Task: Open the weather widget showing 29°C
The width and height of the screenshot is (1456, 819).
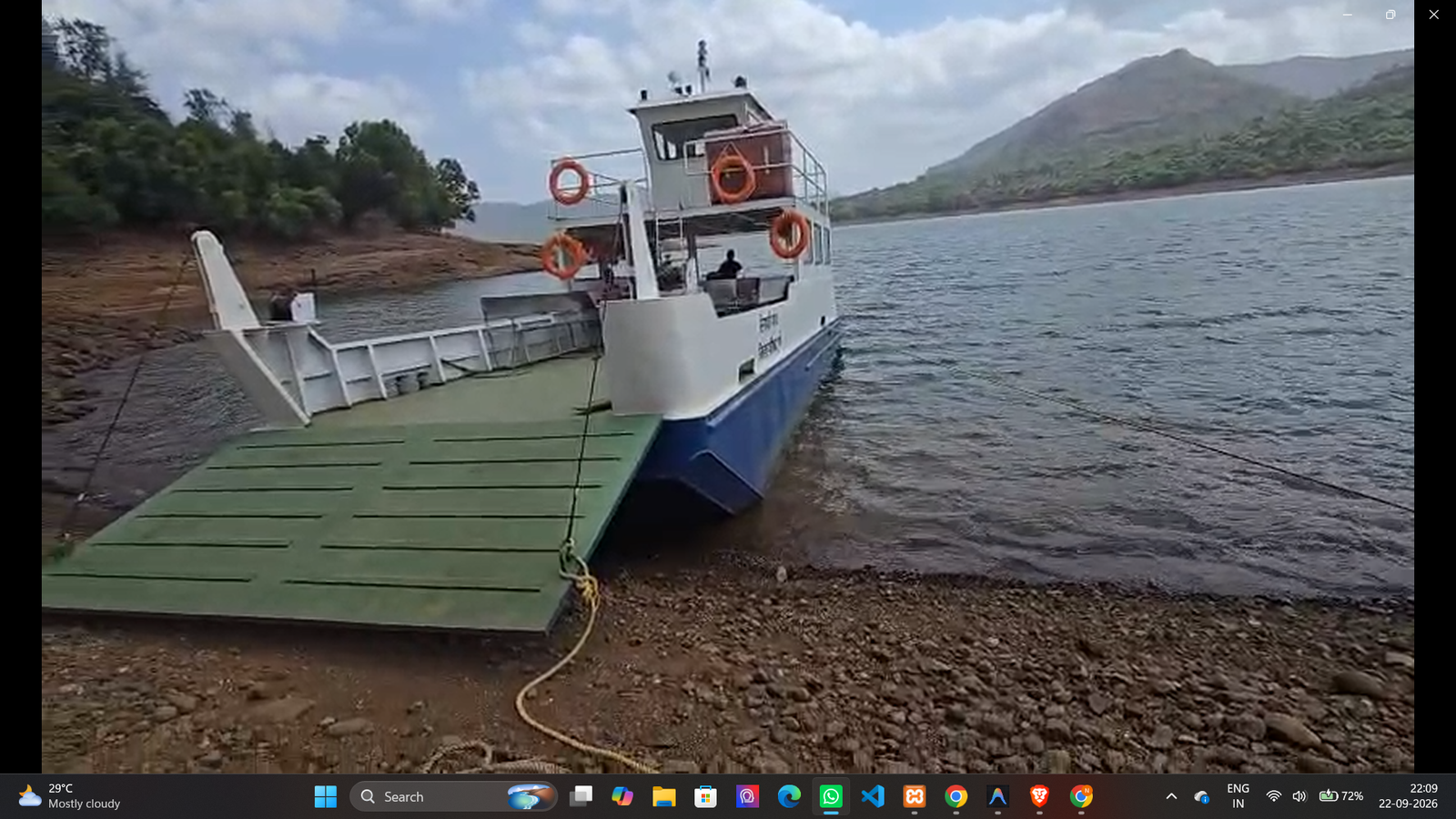Action: (69, 796)
